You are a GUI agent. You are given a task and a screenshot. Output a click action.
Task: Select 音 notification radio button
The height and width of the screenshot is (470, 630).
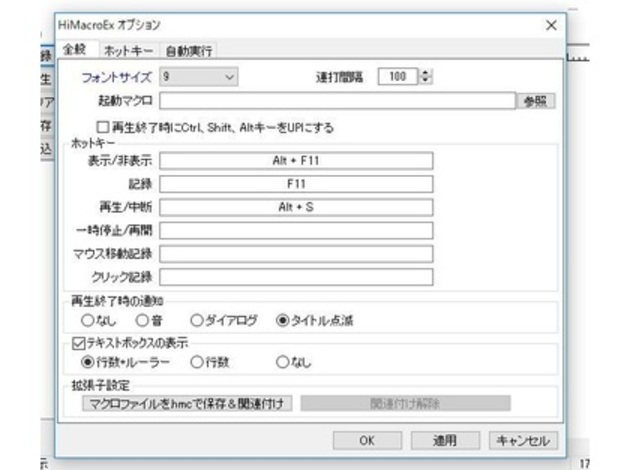pyautogui.click(x=142, y=320)
